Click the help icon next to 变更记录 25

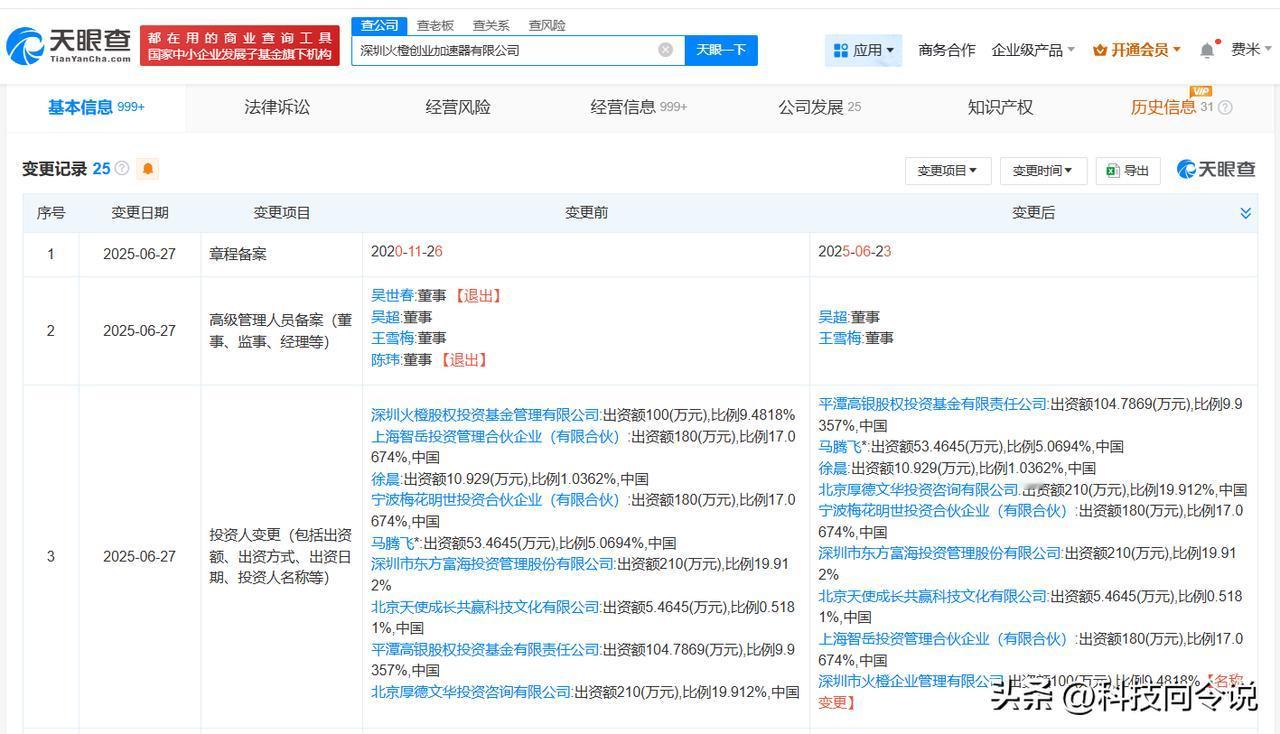(122, 168)
